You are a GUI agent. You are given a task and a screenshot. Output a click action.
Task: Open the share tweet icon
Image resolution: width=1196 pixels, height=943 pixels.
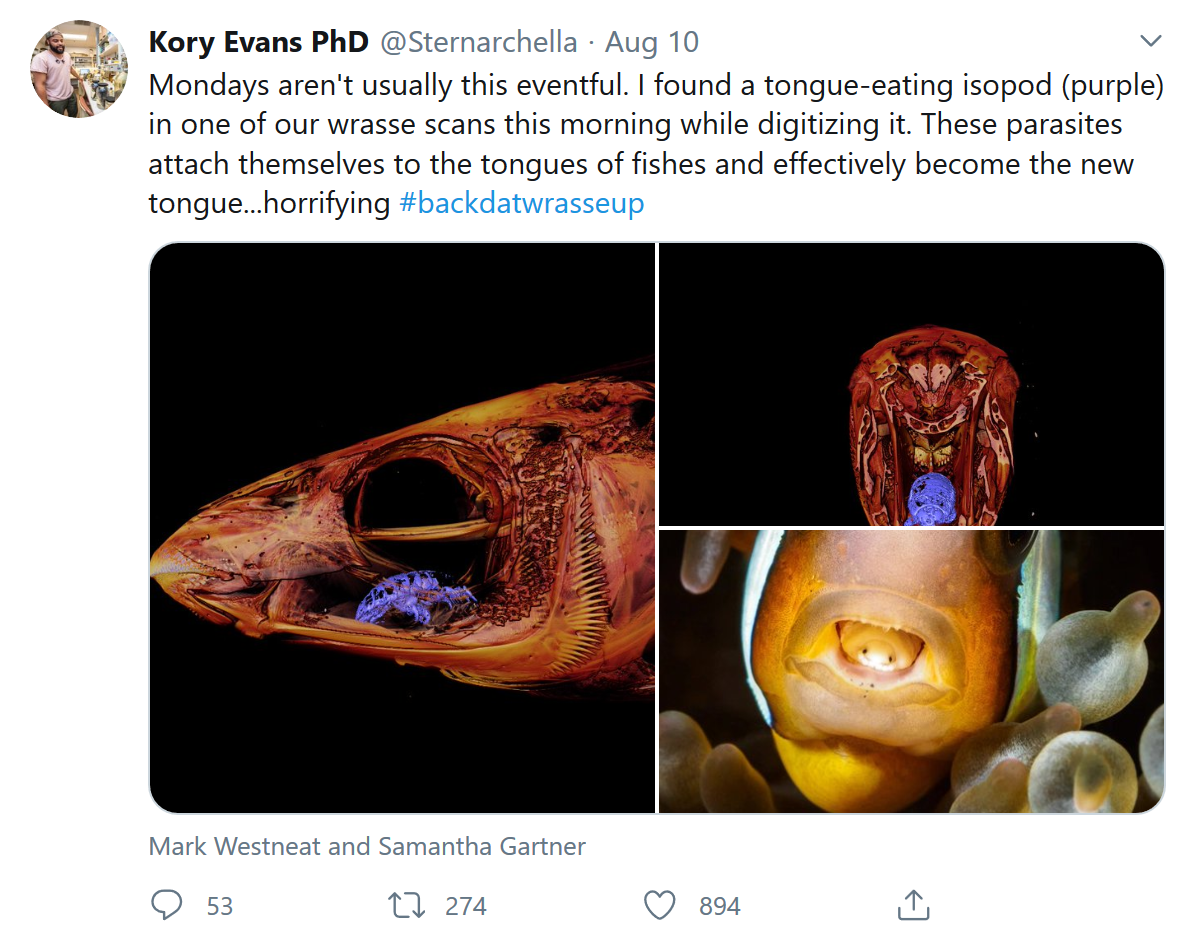[912, 906]
